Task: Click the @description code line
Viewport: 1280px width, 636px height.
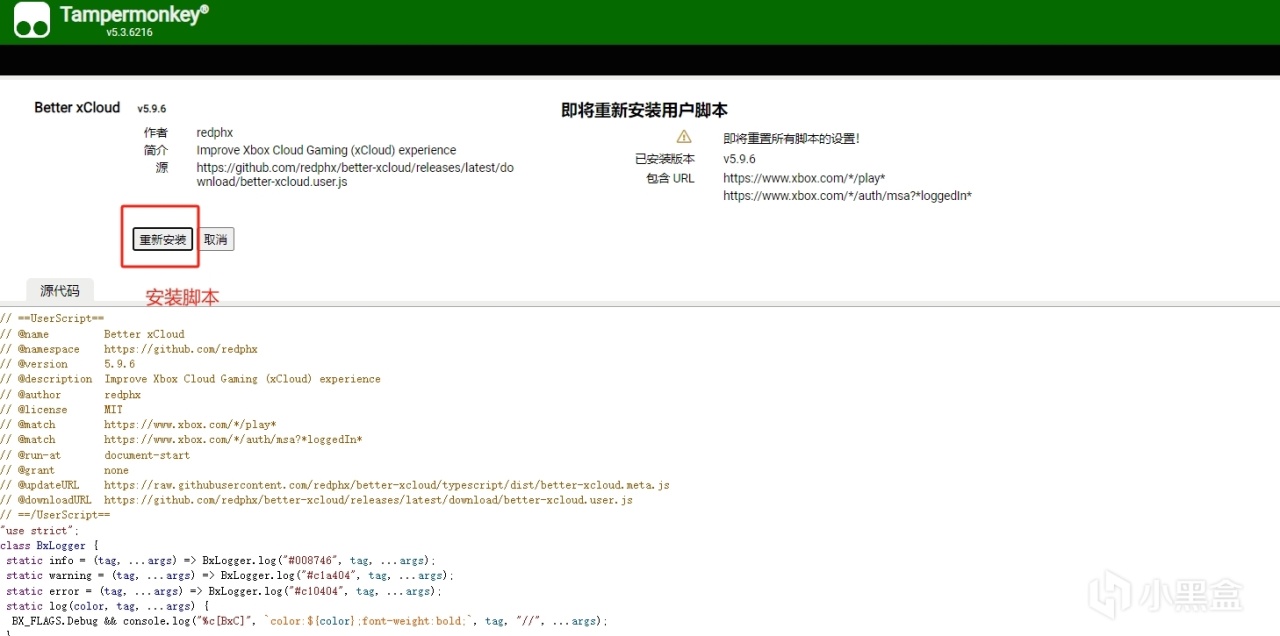Action: pyautogui.click(x=190, y=379)
